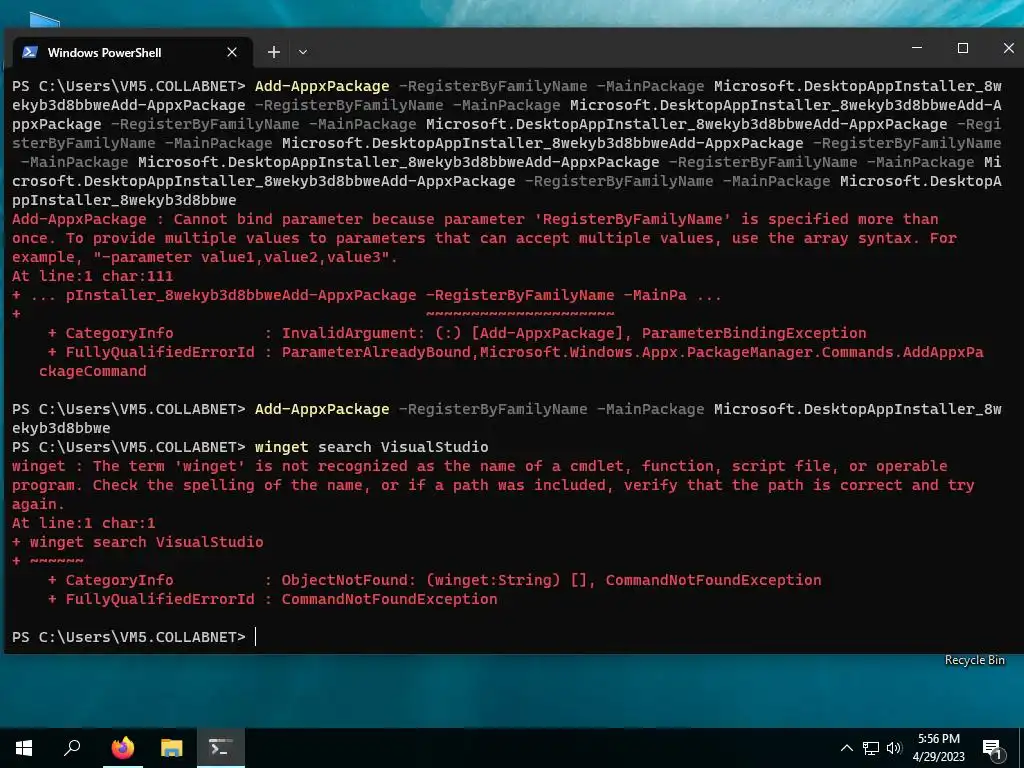Click the '+ winget search VisualStudio' error line
This screenshot has width=1024, height=768.
click(x=138, y=542)
